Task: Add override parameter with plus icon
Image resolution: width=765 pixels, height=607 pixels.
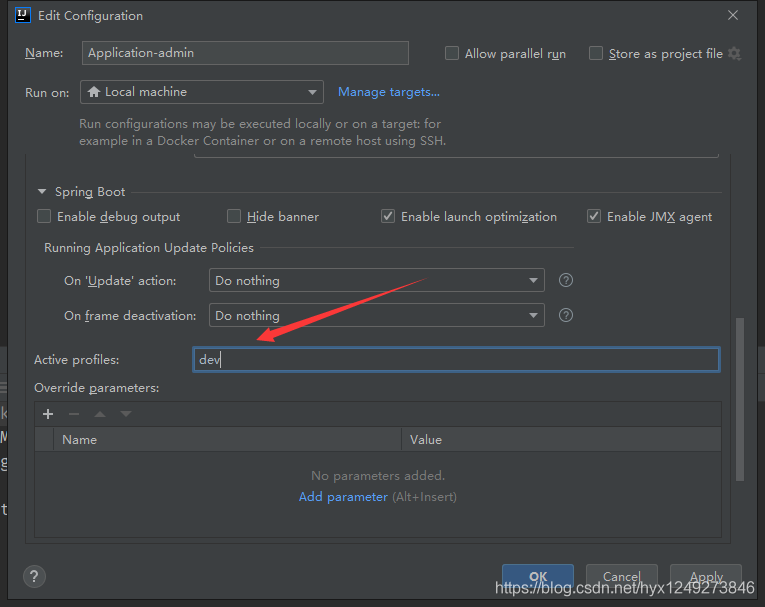Action: pyautogui.click(x=48, y=414)
